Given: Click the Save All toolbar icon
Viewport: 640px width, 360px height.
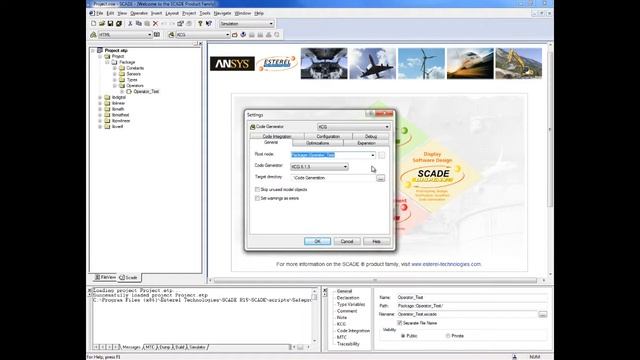Looking at the screenshot, I should coord(119,24).
